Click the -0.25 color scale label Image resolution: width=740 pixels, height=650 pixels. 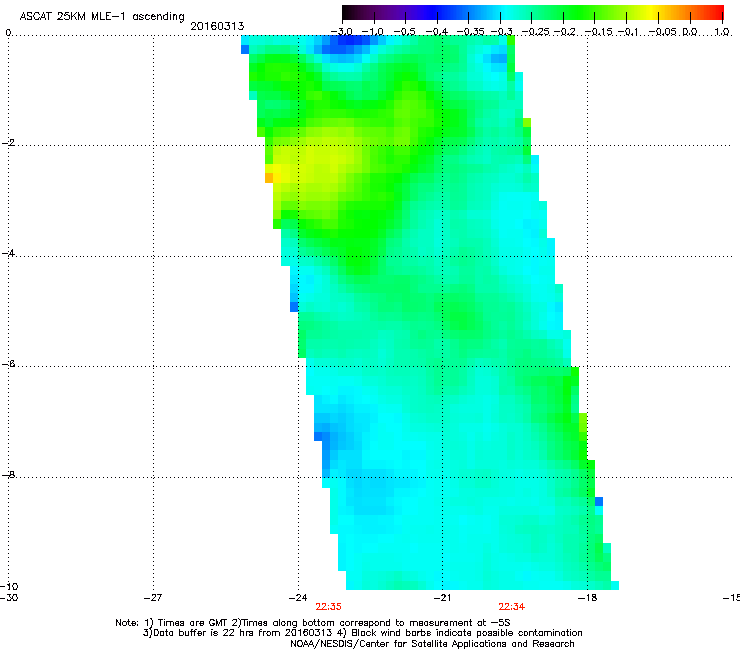pos(535,32)
